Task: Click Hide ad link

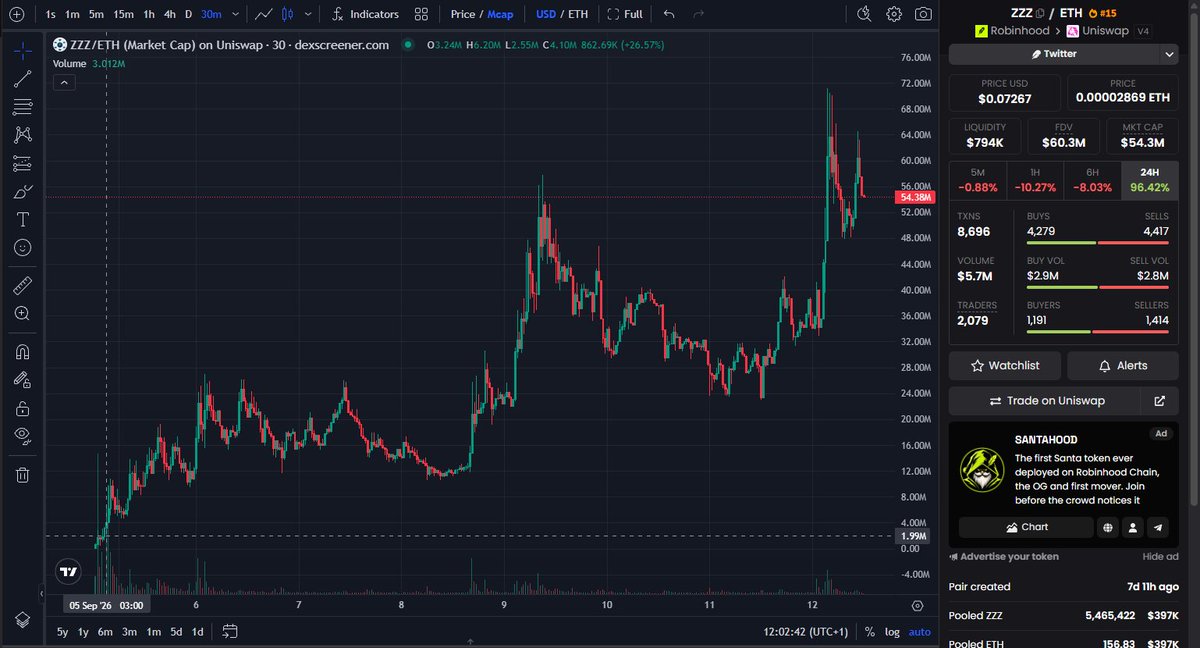Action: click(1160, 557)
